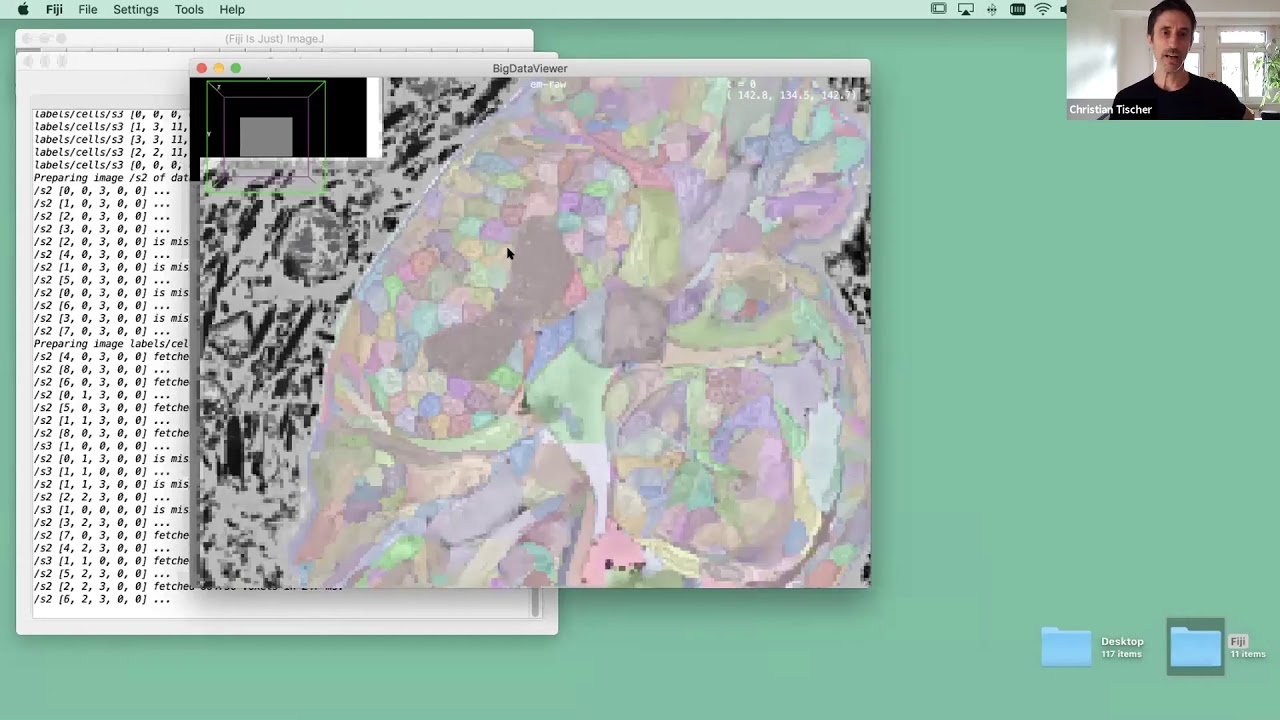This screenshot has width=1280, height=720.
Task: Select log line '/s2 [5, 0, 3, 0, 0] ...'
Action: [x=102, y=280]
